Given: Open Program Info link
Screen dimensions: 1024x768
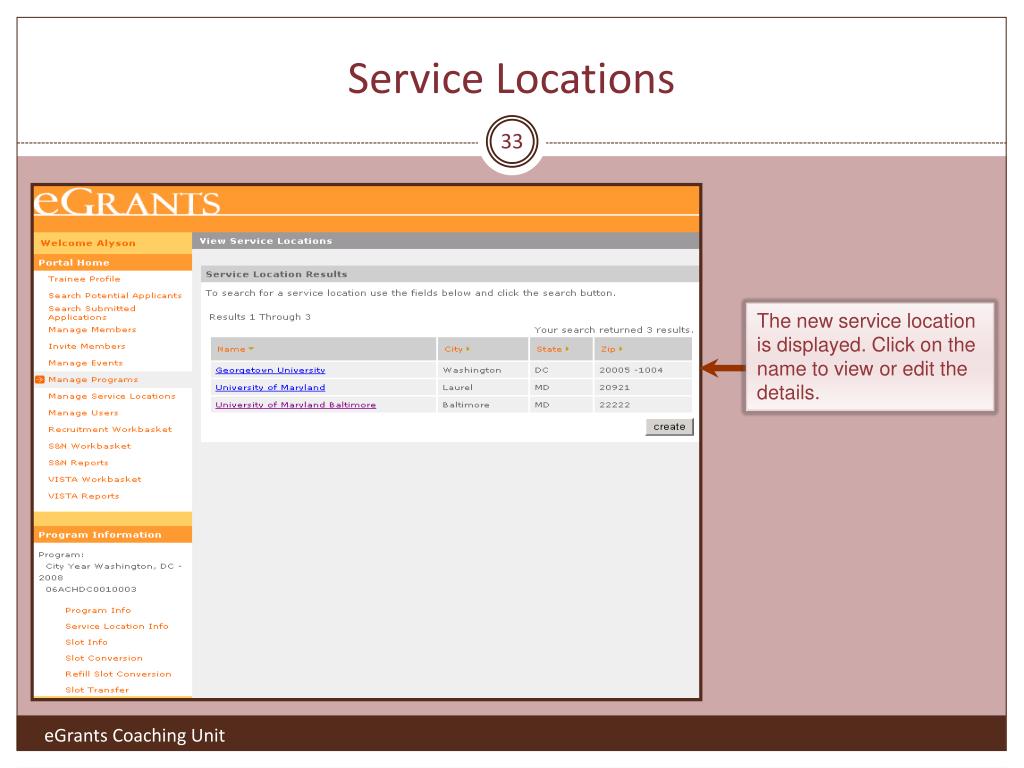Looking at the screenshot, I should tap(98, 611).
